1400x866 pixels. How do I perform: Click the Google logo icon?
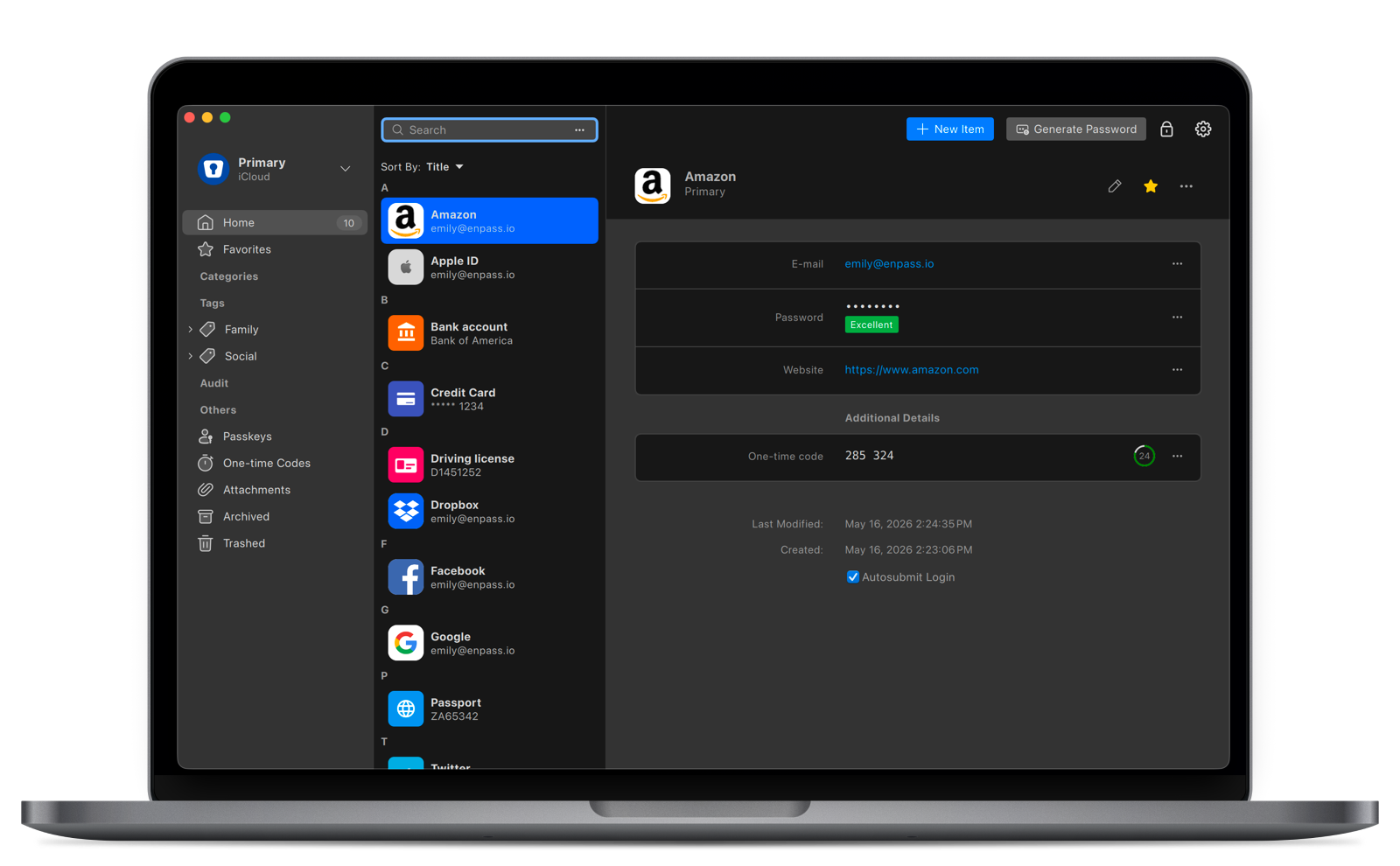pyautogui.click(x=405, y=643)
